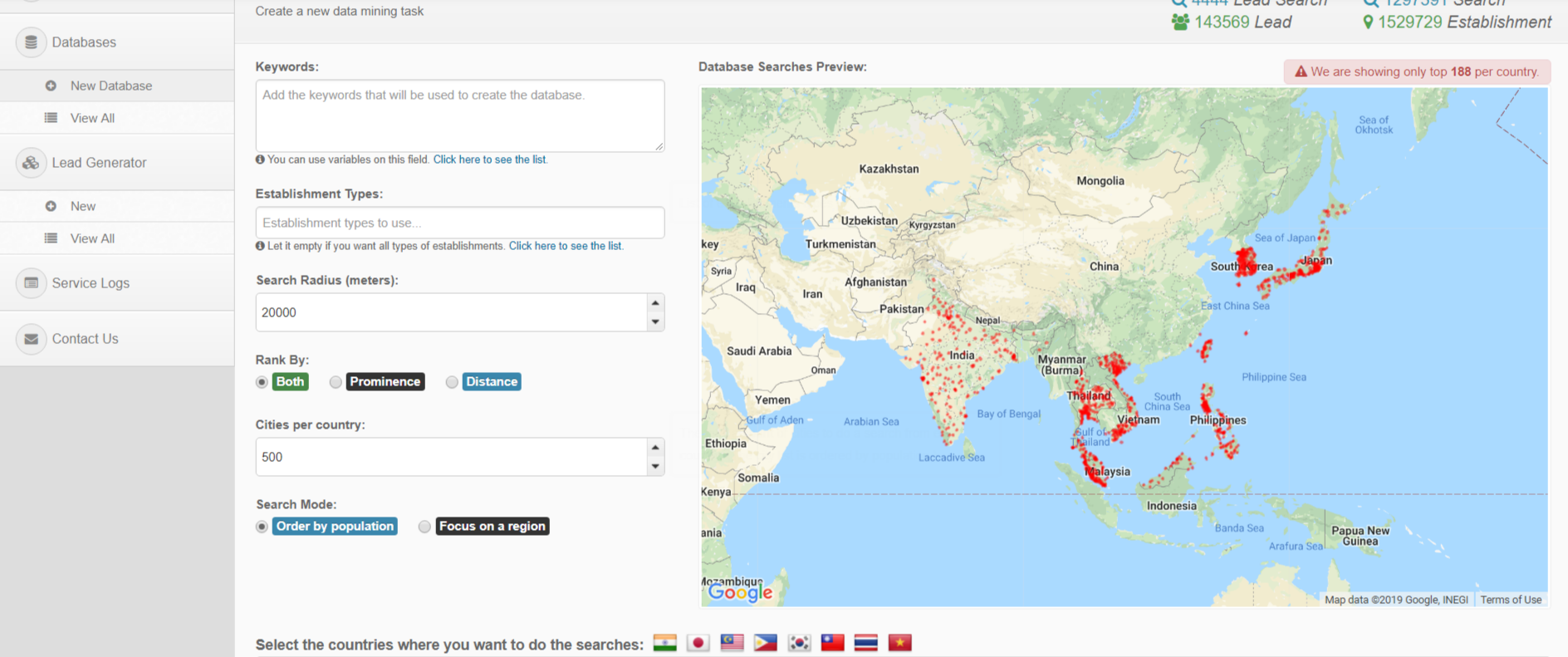Click the Service Logs icon
The width and height of the screenshot is (1568, 657).
click(31, 283)
